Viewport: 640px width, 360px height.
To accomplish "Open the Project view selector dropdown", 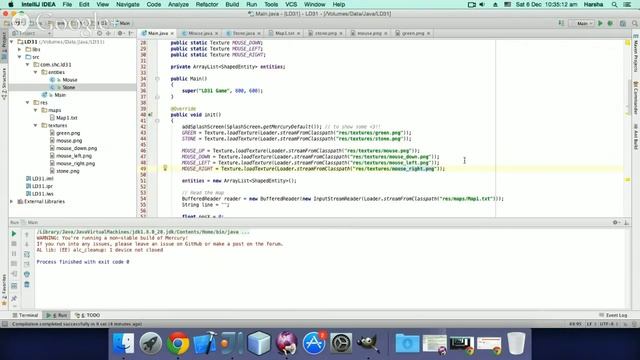I will coord(31,33).
